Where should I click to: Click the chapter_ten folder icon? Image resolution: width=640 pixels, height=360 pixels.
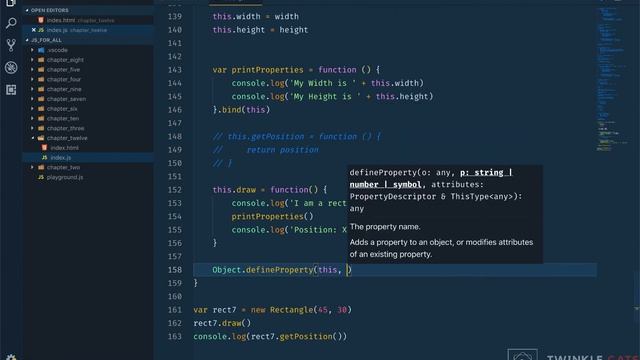coord(41,118)
